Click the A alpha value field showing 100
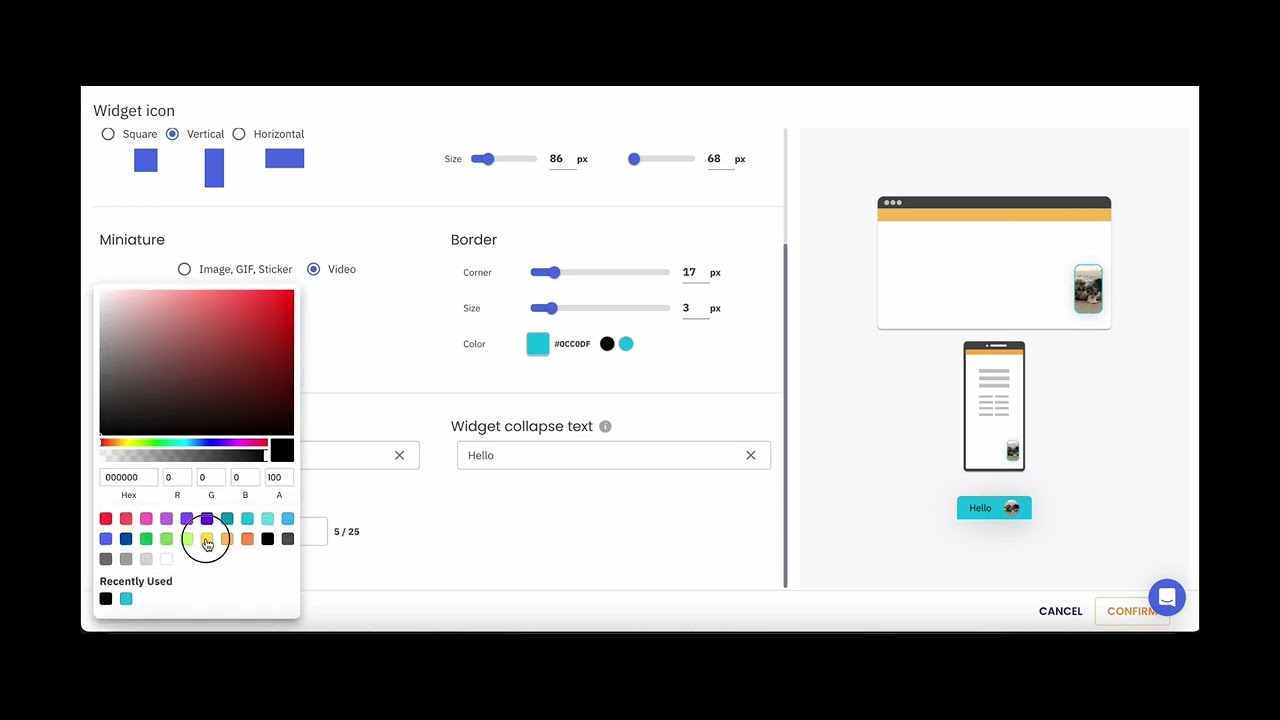The image size is (1280, 720). tap(279, 477)
